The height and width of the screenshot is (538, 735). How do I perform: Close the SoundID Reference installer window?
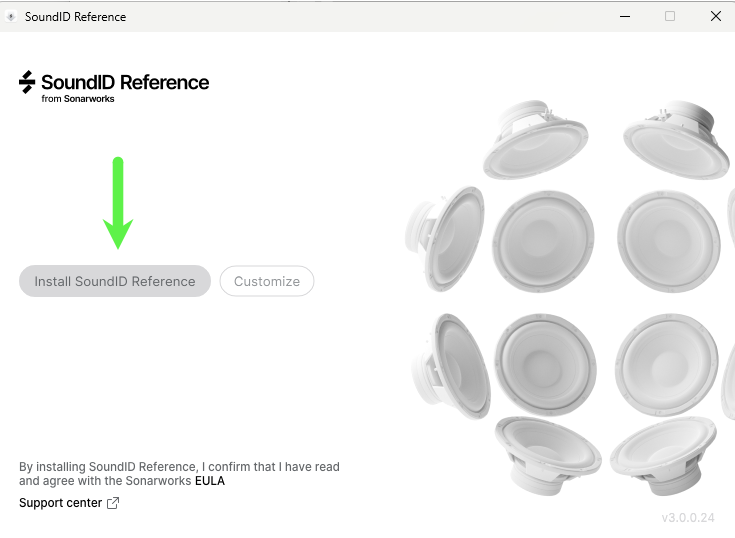coord(716,16)
